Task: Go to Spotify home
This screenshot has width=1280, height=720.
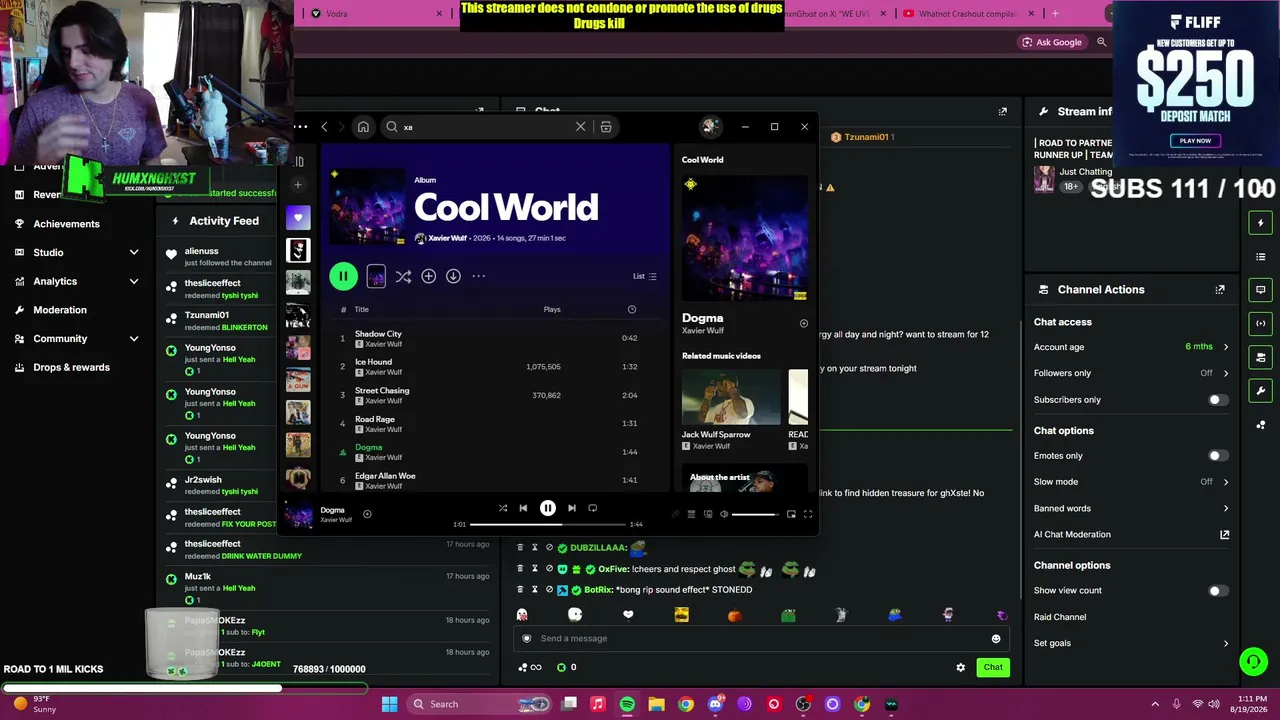Action: coord(363,127)
